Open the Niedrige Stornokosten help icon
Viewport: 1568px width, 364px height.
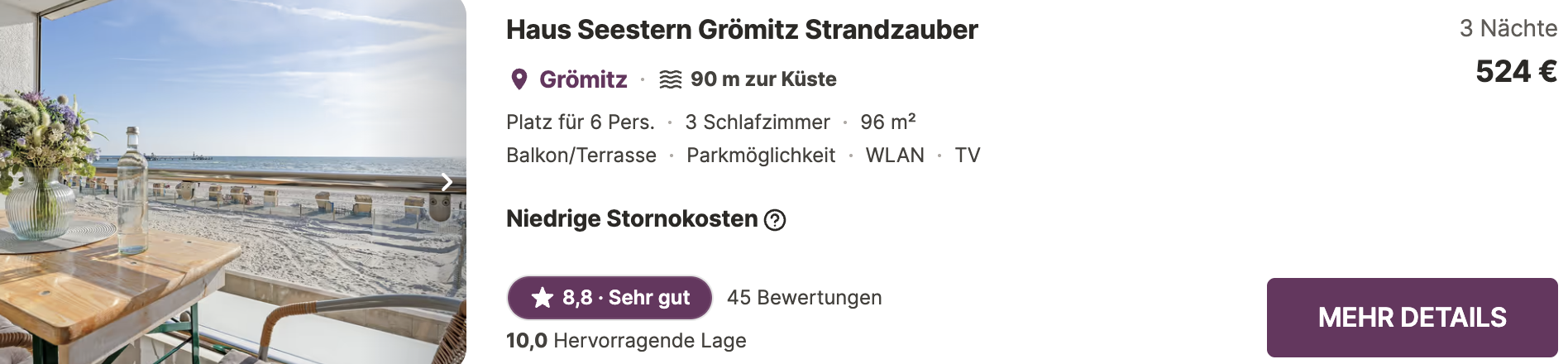pyautogui.click(x=775, y=220)
